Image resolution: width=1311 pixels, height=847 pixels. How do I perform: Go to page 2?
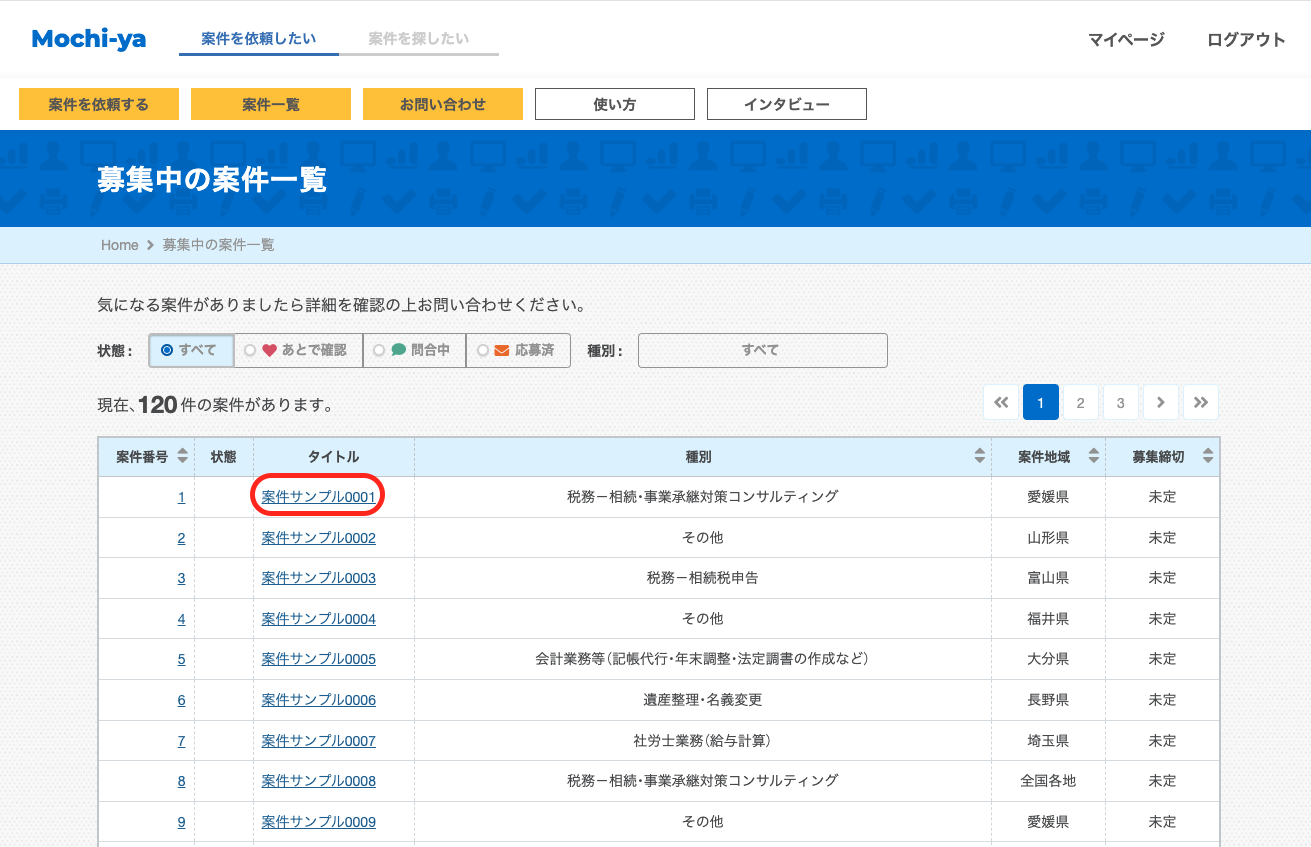click(x=1080, y=402)
